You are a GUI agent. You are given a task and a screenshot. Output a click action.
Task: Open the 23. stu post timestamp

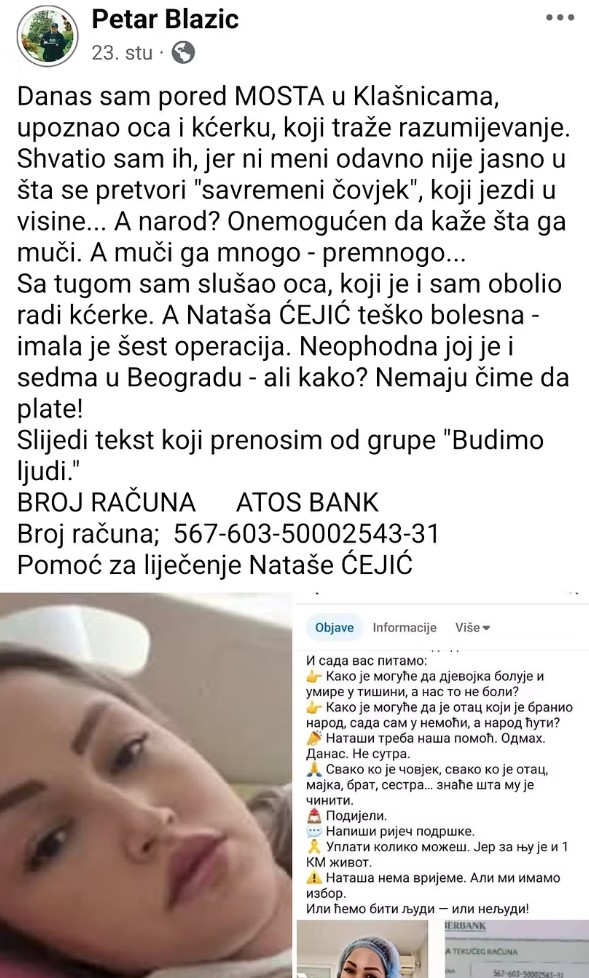(122, 53)
